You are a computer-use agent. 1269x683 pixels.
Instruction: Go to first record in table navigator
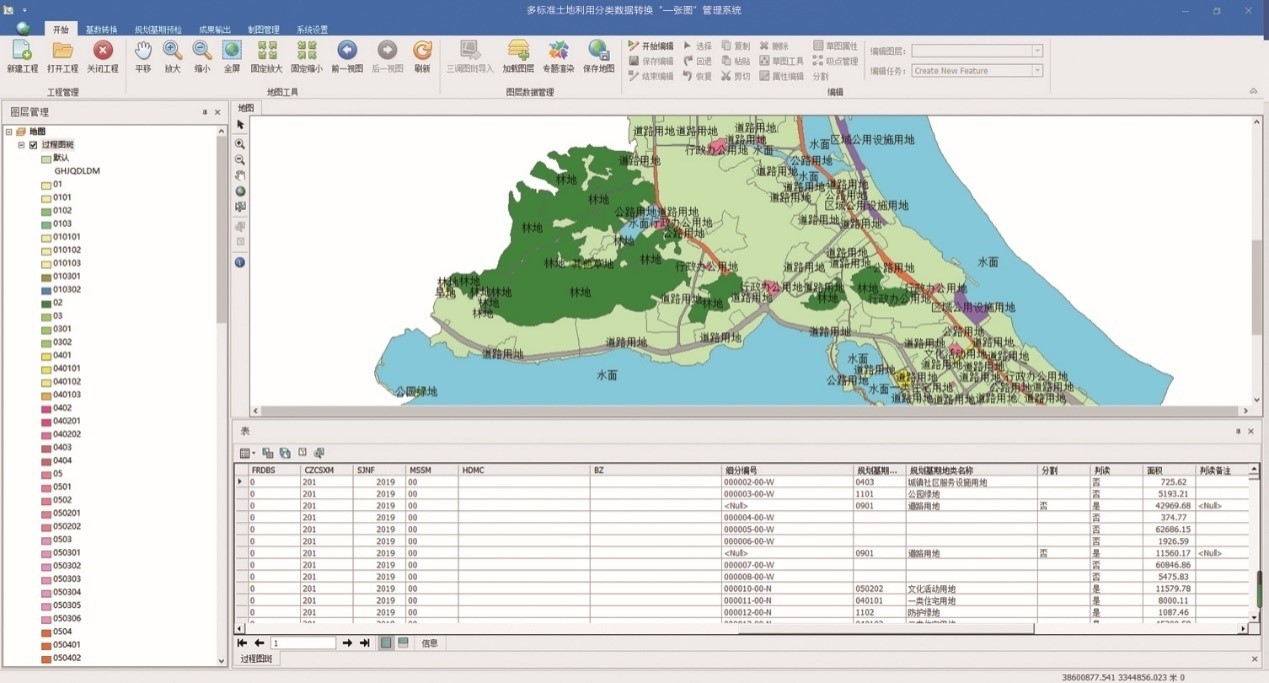pos(242,643)
